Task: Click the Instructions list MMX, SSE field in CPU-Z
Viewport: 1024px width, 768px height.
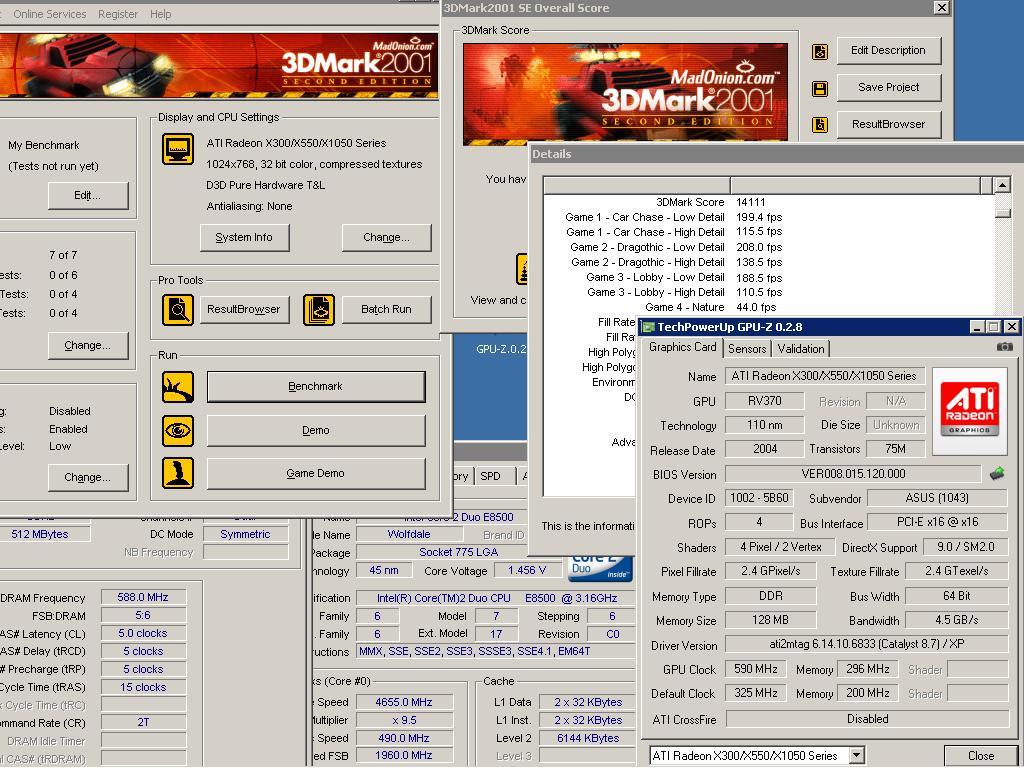Action: click(x=495, y=651)
